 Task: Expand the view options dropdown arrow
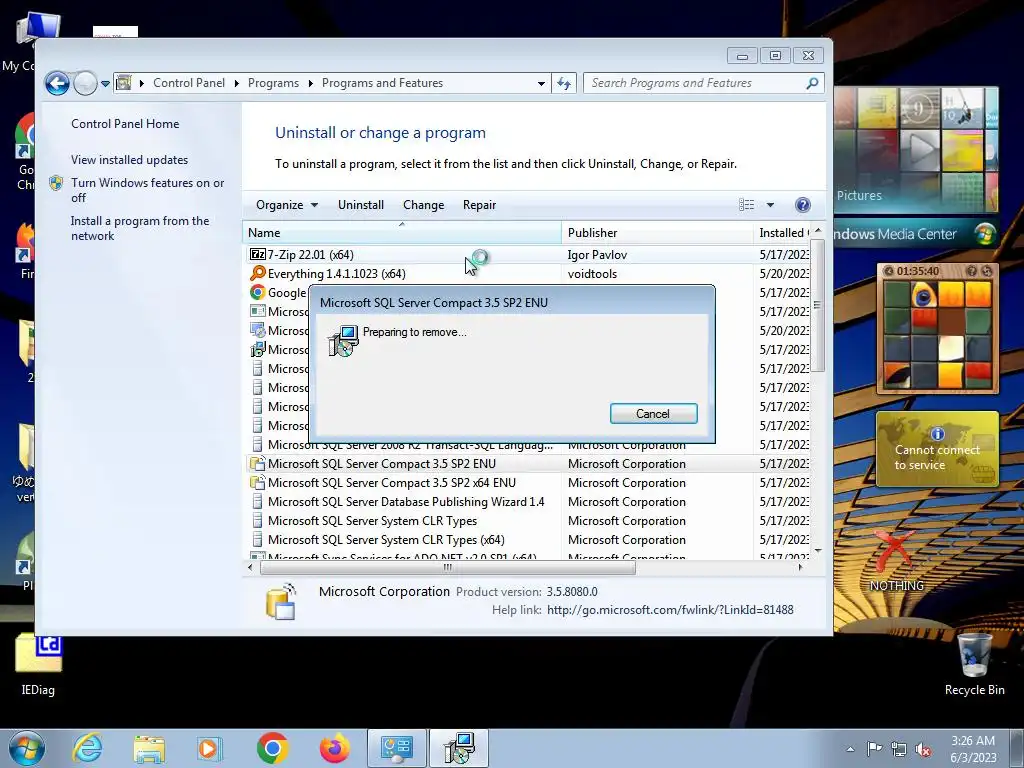[770, 205]
